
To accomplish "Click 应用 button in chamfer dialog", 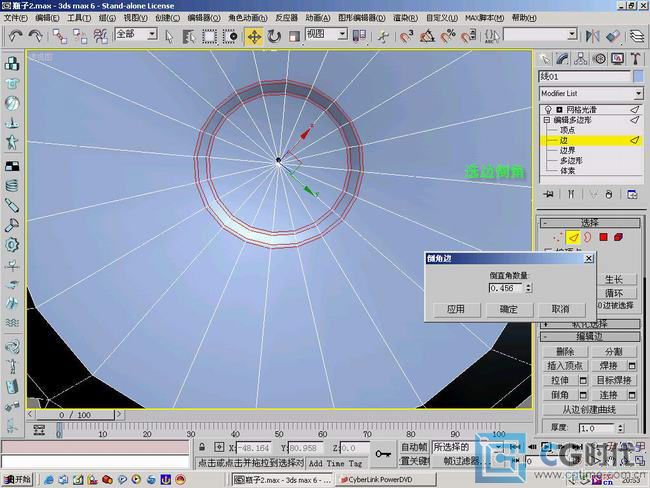I will click(456, 309).
